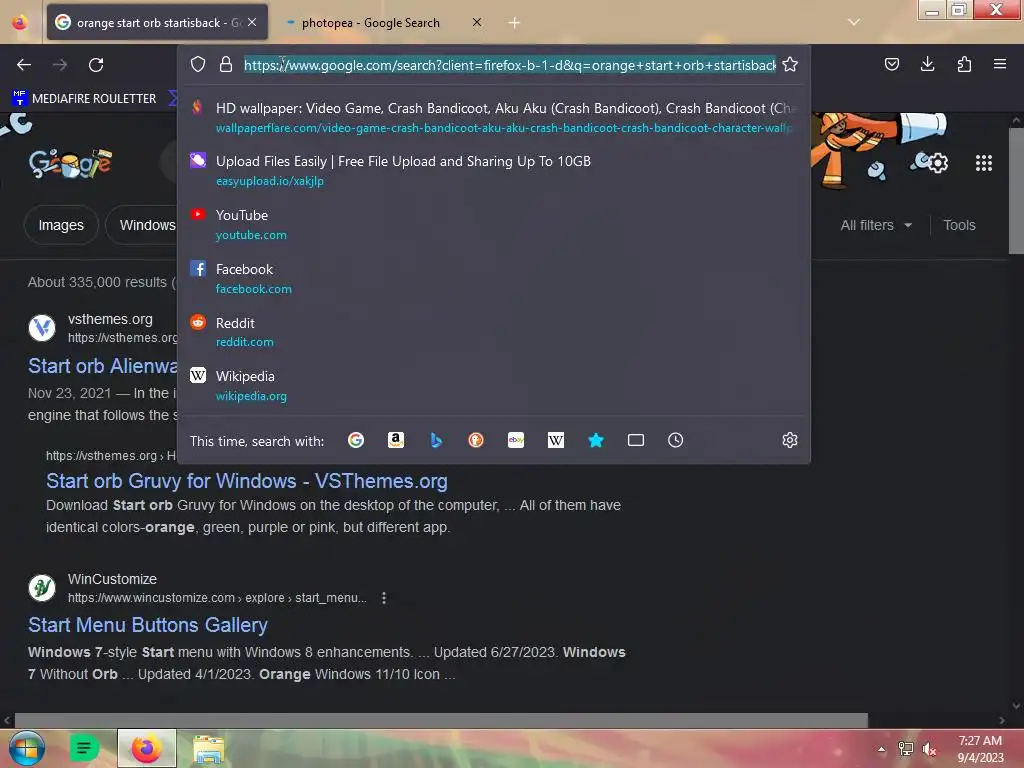Screen dimensions: 1024x768
Task: Open taskbar clock 7:27 AM
Action: pos(980,749)
